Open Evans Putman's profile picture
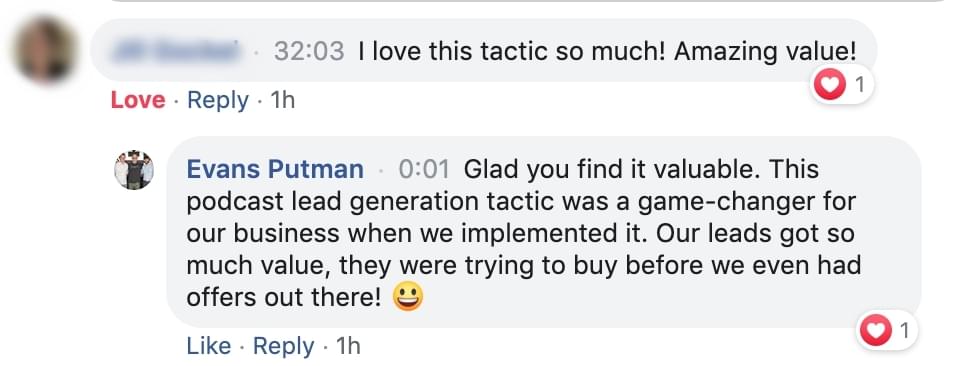The height and width of the screenshot is (366, 976). tap(134, 170)
